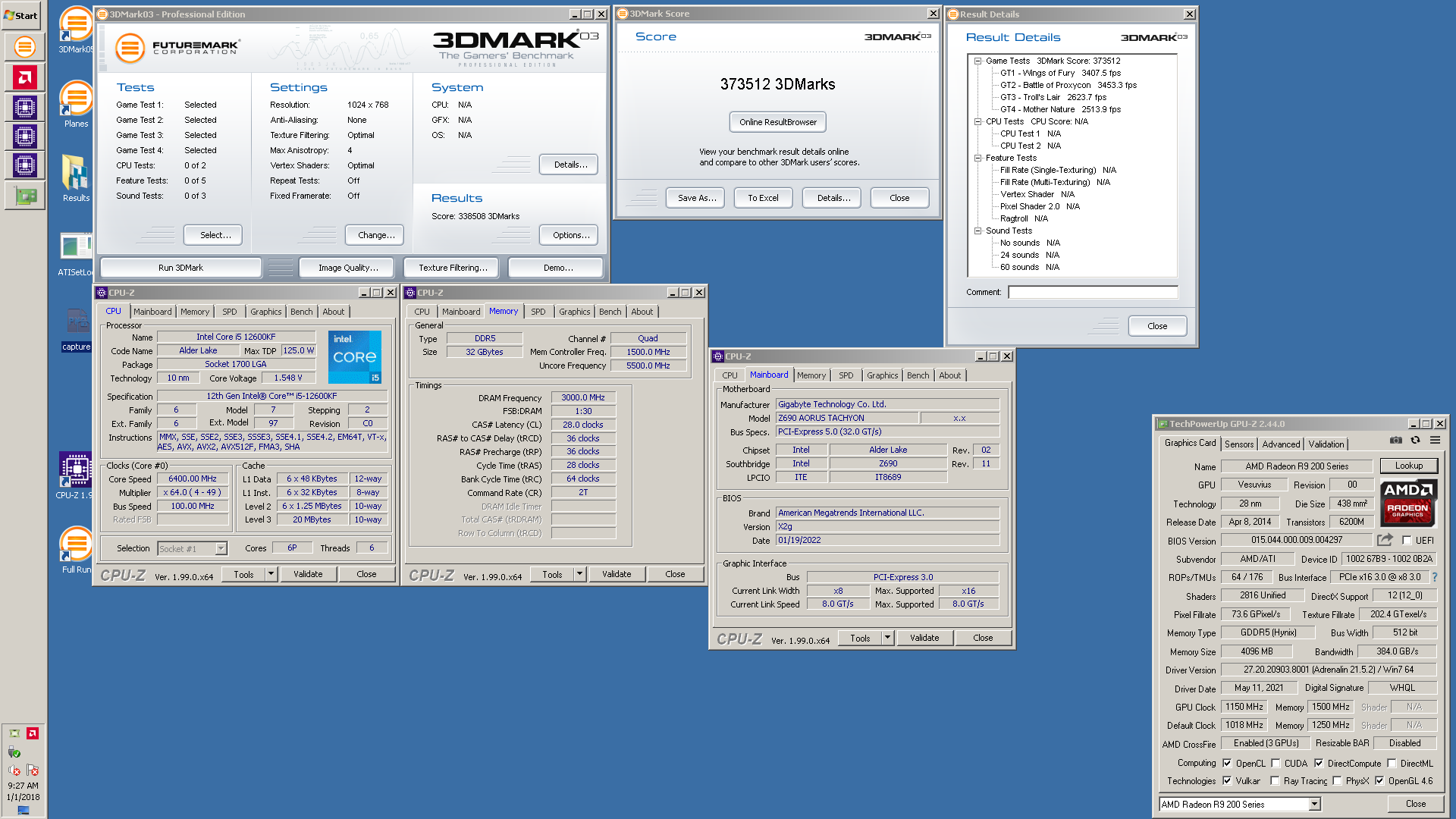The height and width of the screenshot is (819, 1456).
Task: Click the 3DMark Score window title icon
Action: pyautogui.click(x=623, y=14)
